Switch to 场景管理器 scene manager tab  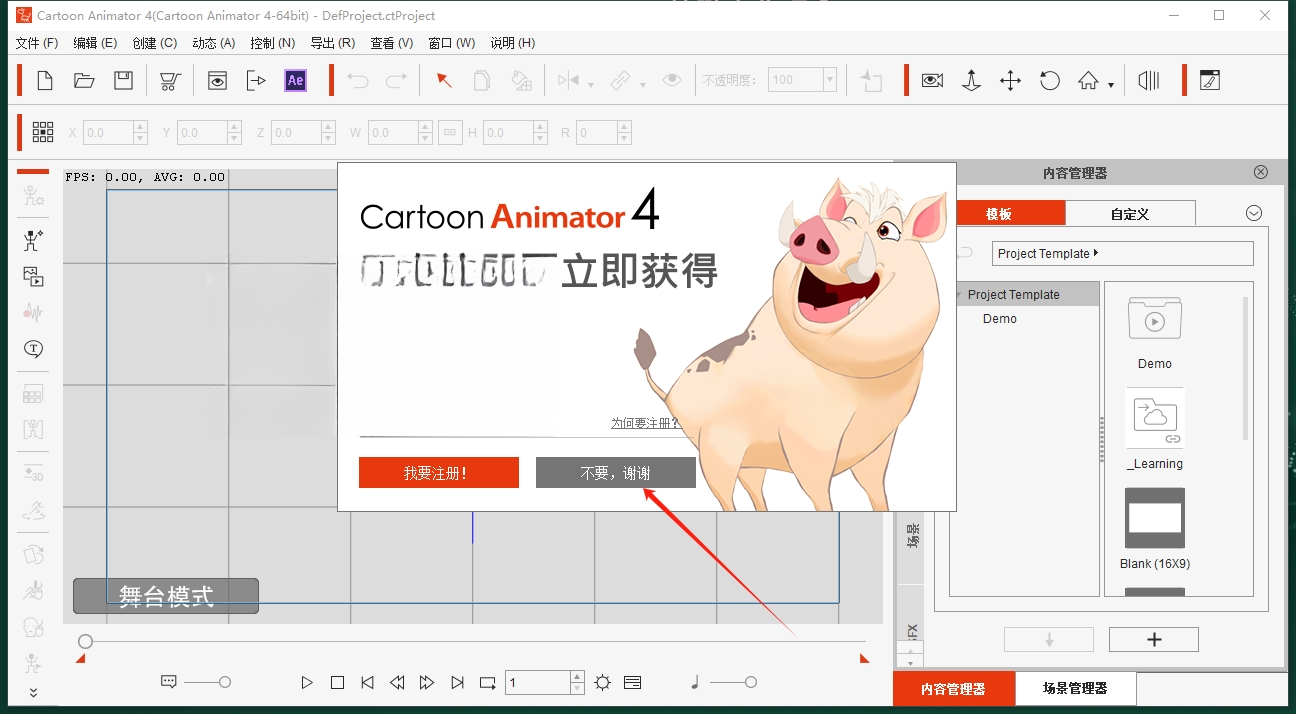tap(1075, 688)
